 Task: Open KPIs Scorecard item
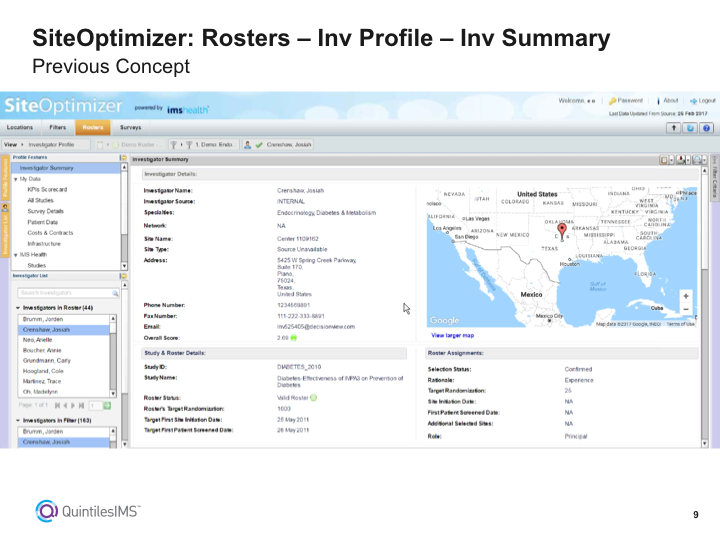coord(47,190)
